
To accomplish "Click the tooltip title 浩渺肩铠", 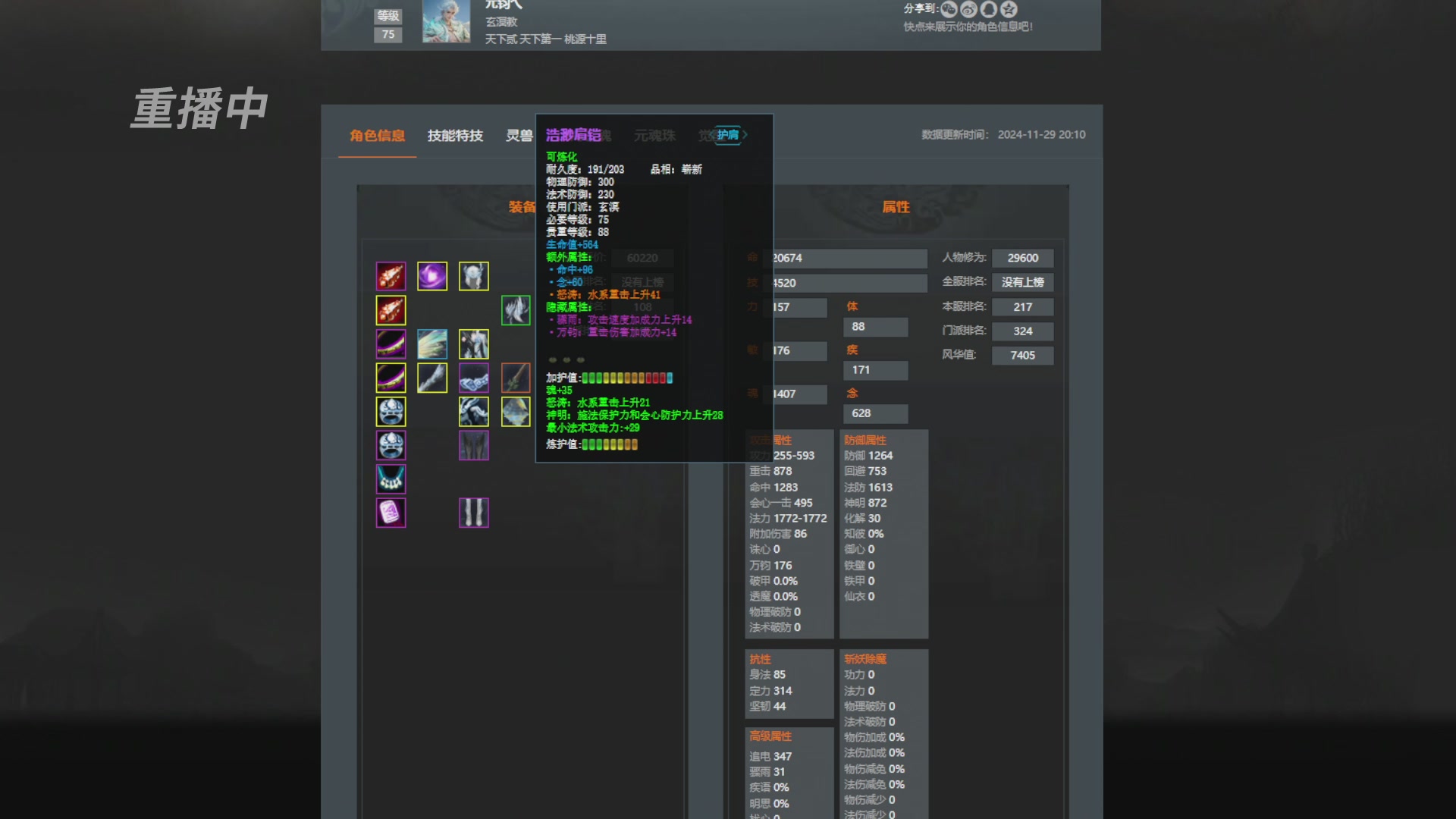I will pos(574,135).
